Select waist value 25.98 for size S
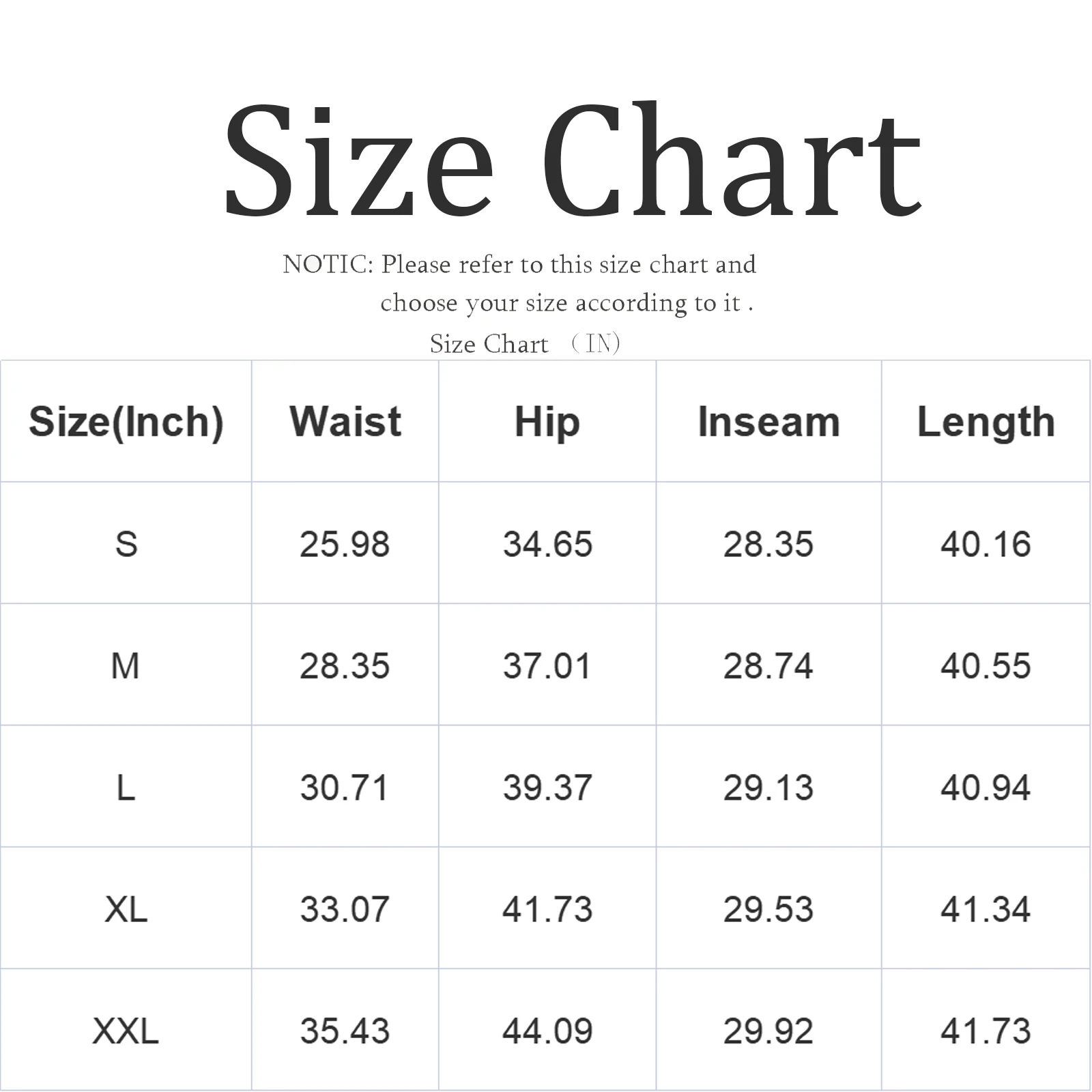Viewport: 1092px width, 1092px height. [345, 545]
